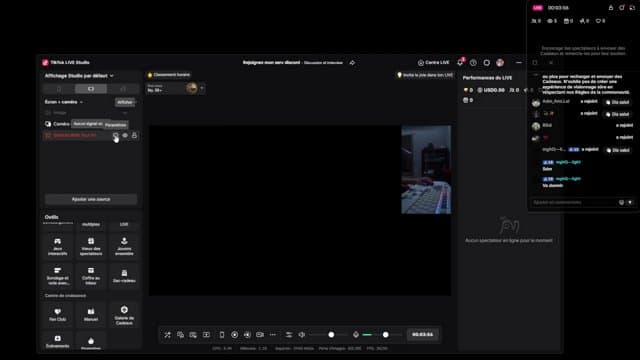This screenshot has height=360, width=640.
Task: Click the third toolbar icon showing a screen and cursor
Action: click(193, 335)
